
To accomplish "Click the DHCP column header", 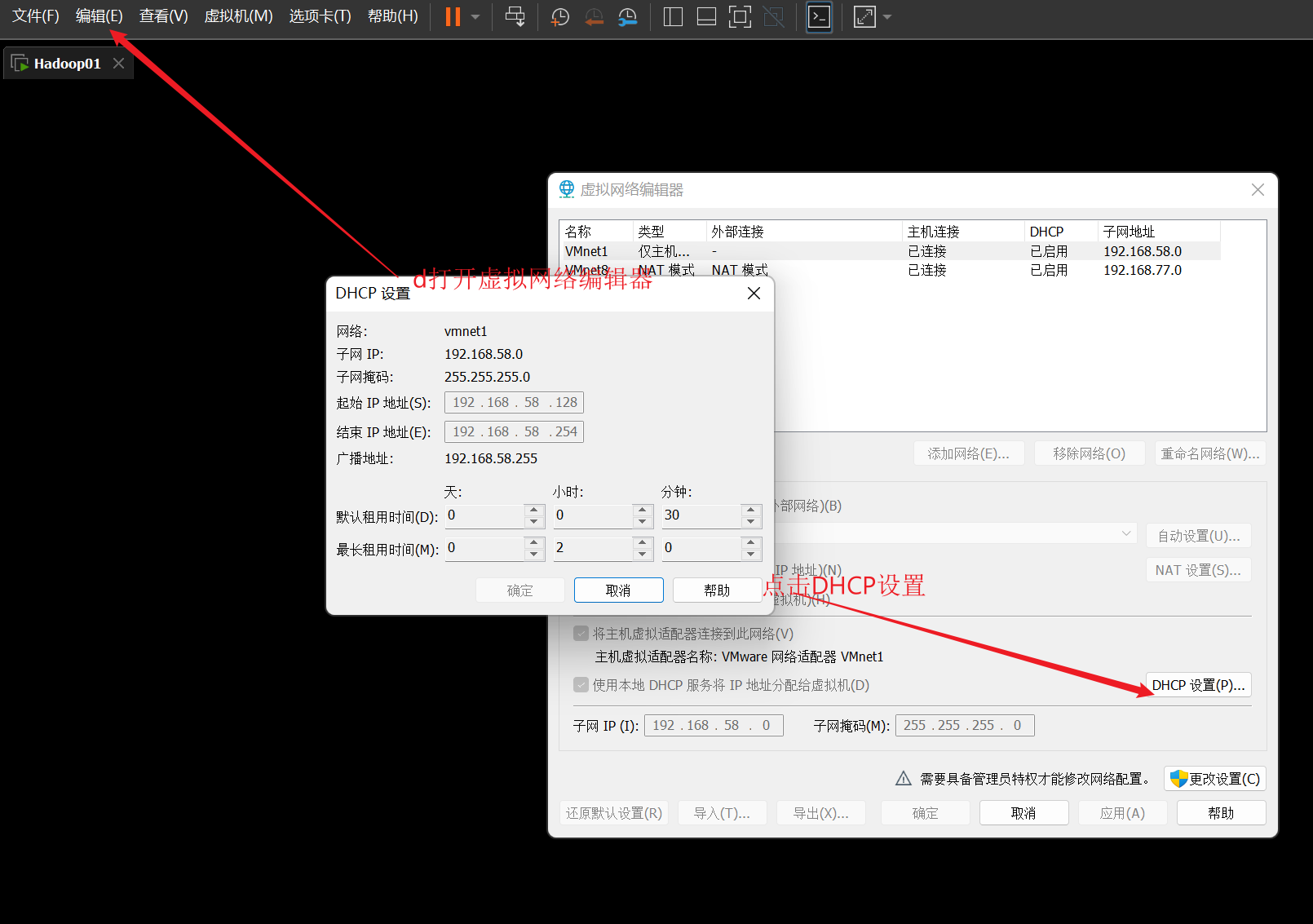I will coord(1062,232).
